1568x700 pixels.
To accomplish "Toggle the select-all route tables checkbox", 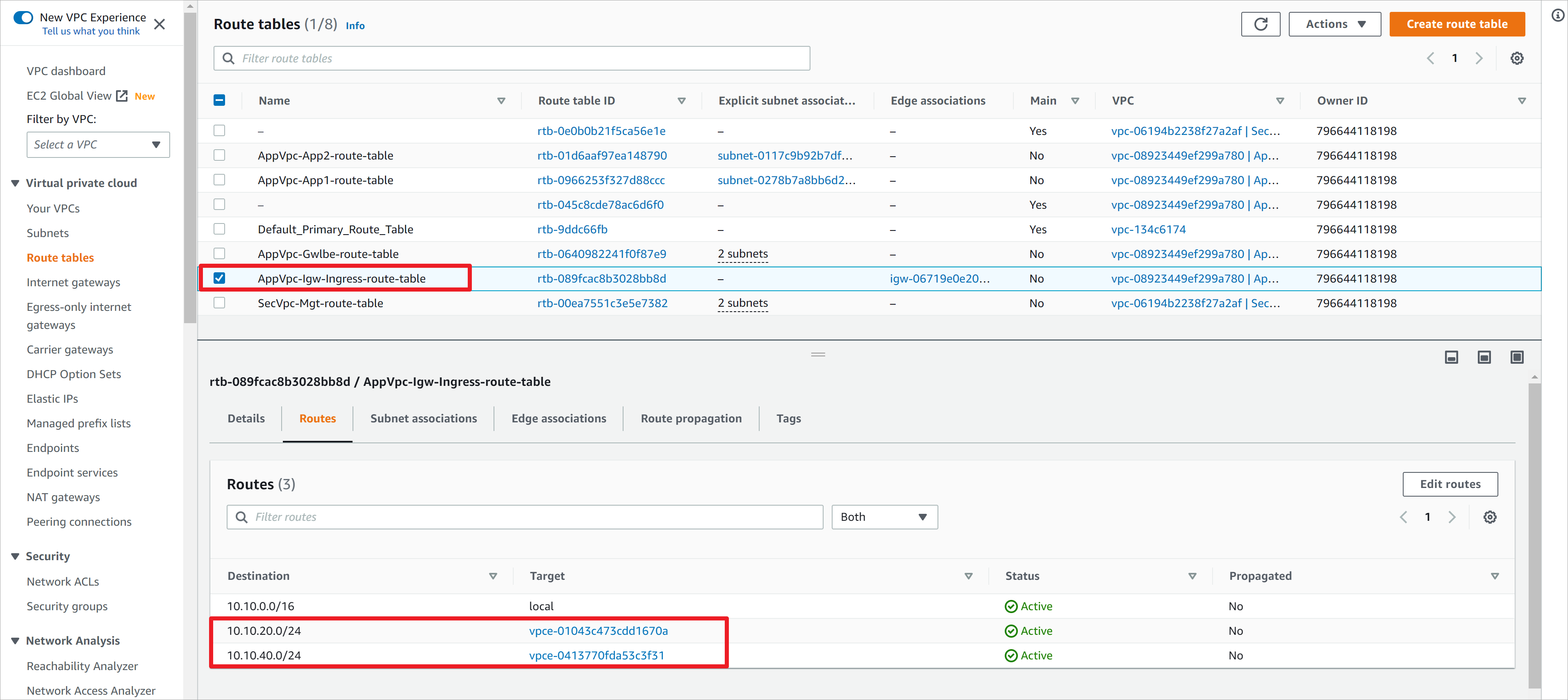I will click(x=219, y=100).
